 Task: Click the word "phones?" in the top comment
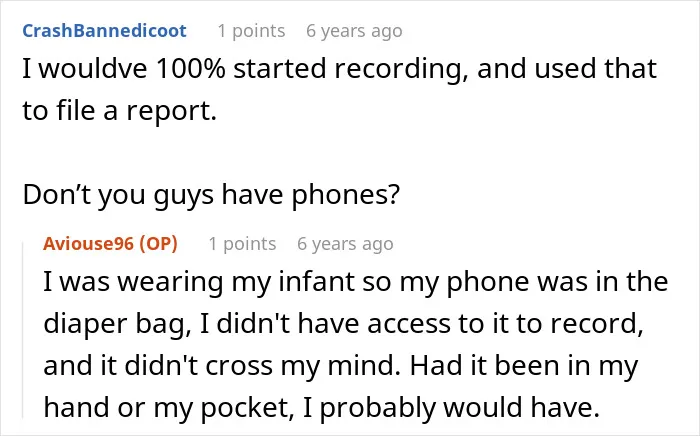tap(346, 195)
